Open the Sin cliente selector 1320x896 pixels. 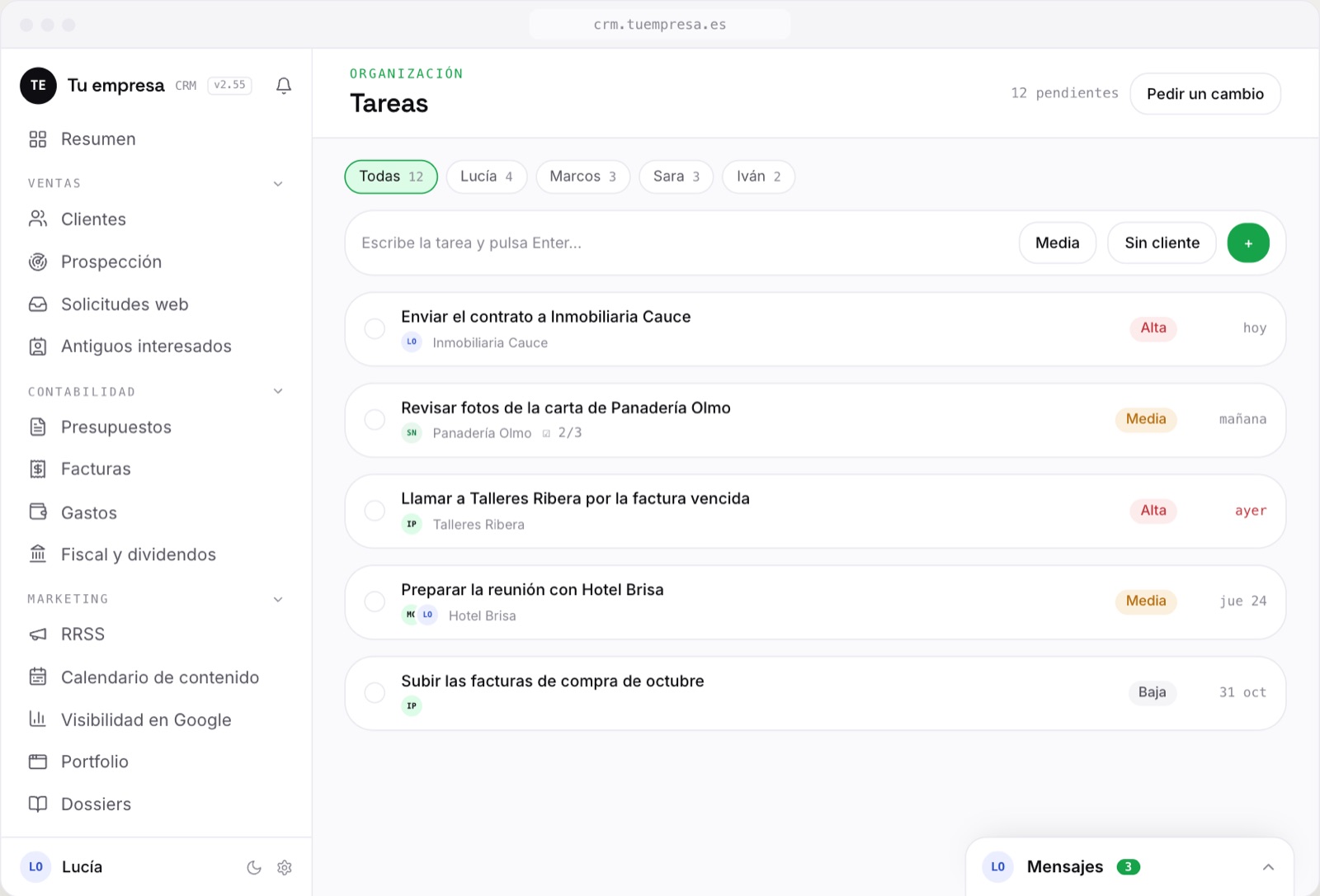(x=1162, y=243)
